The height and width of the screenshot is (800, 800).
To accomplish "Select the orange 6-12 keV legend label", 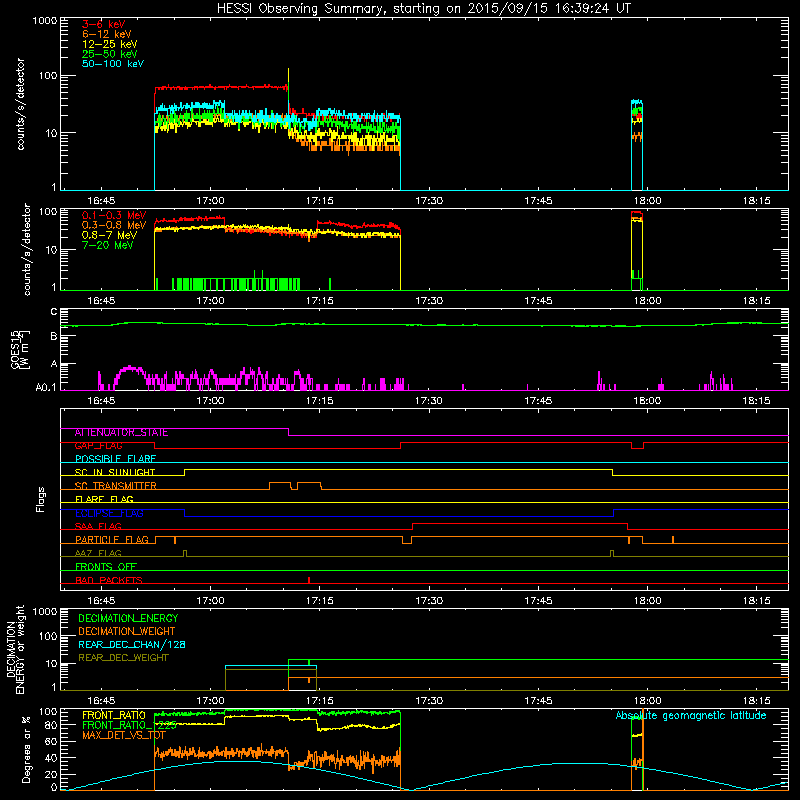I will (x=107, y=34).
